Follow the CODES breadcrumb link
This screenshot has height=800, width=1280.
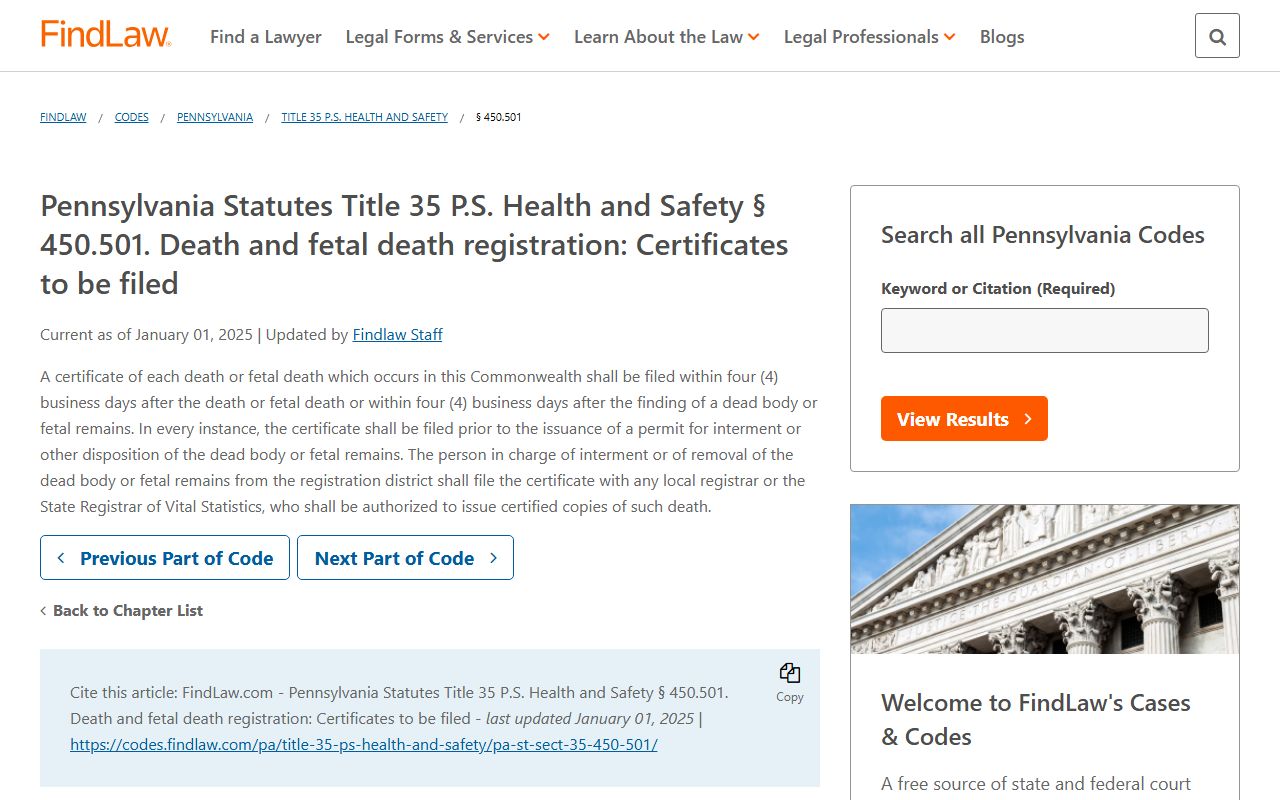[x=132, y=117]
